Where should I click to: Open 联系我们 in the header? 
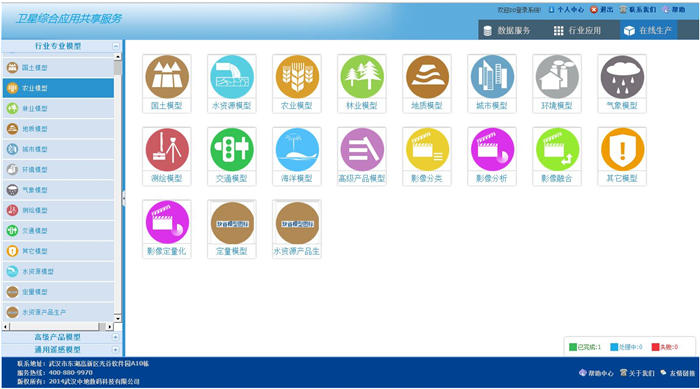(638, 9)
